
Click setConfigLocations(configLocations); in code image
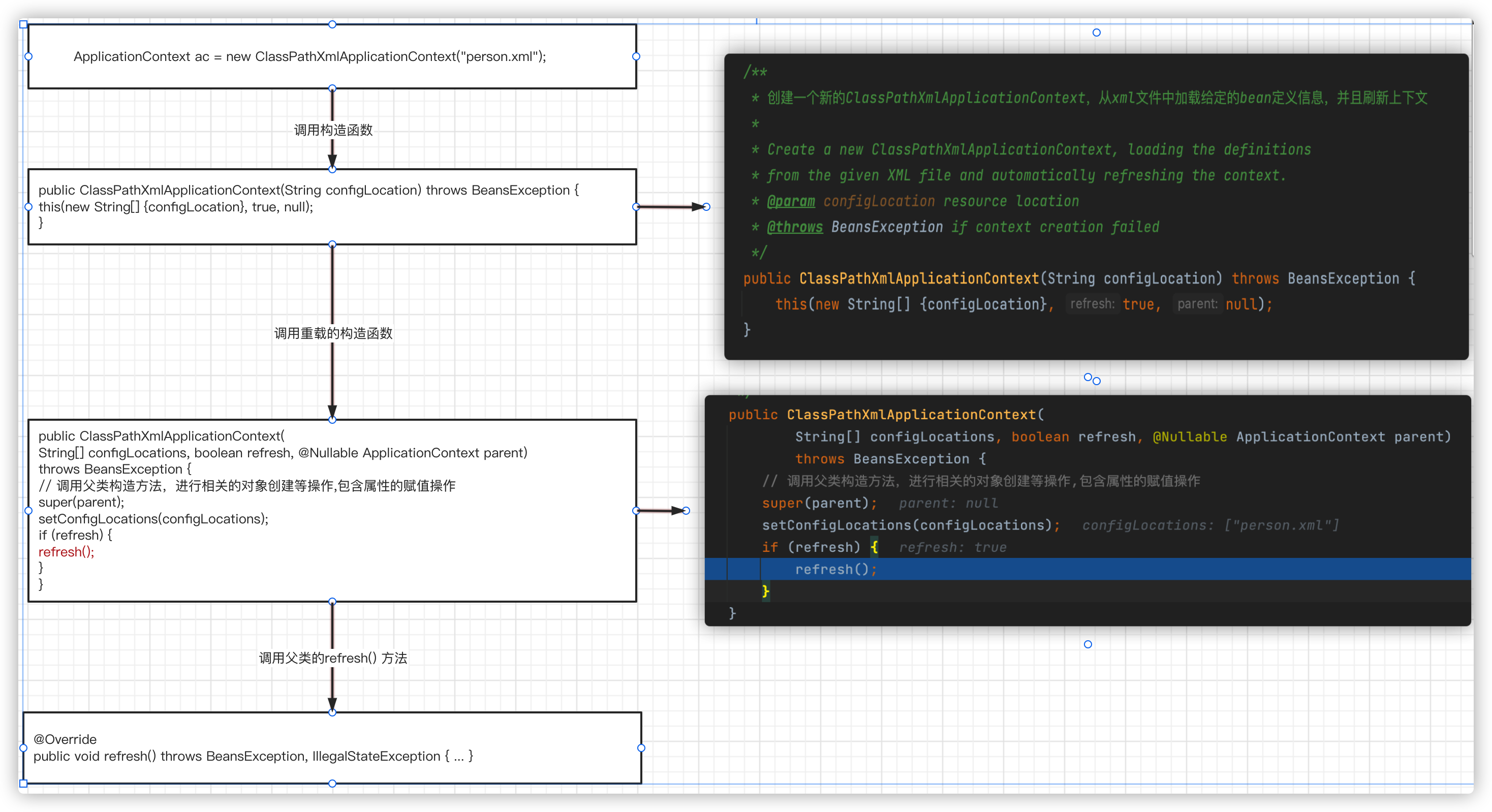(x=911, y=525)
